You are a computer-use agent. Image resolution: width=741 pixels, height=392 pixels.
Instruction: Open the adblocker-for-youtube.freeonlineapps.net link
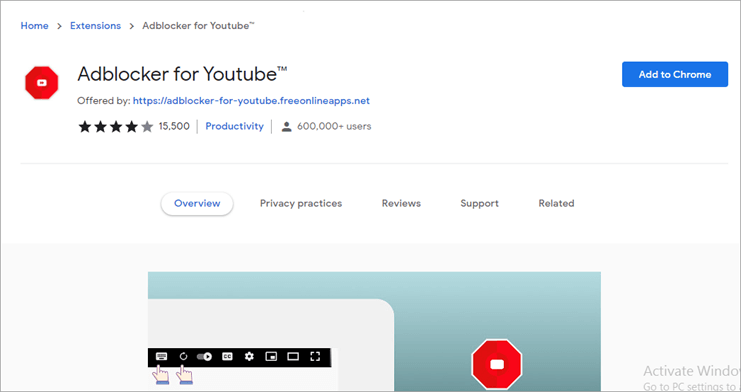pyautogui.click(x=251, y=101)
